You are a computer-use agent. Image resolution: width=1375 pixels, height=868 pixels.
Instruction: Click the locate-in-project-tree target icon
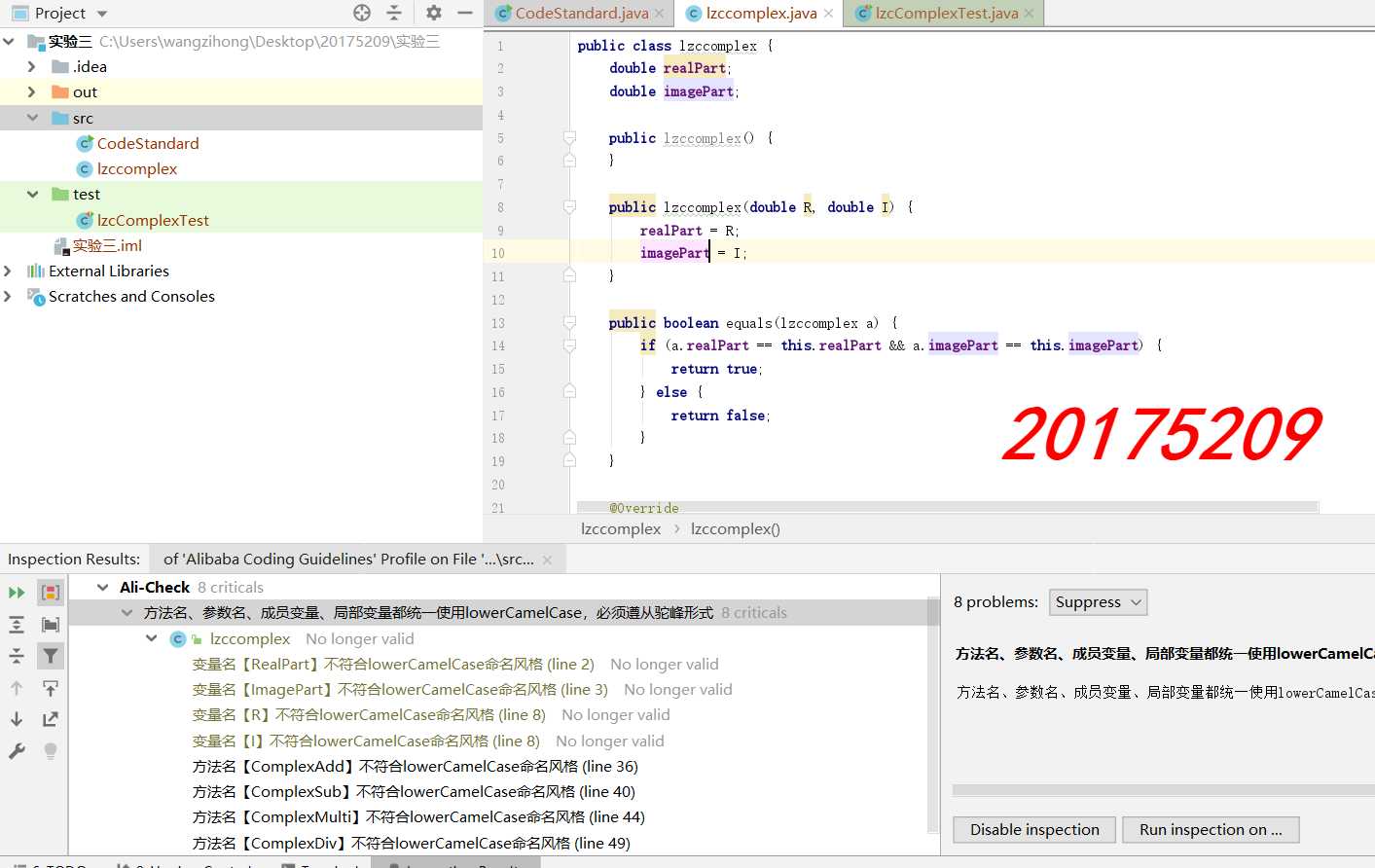pyautogui.click(x=362, y=13)
